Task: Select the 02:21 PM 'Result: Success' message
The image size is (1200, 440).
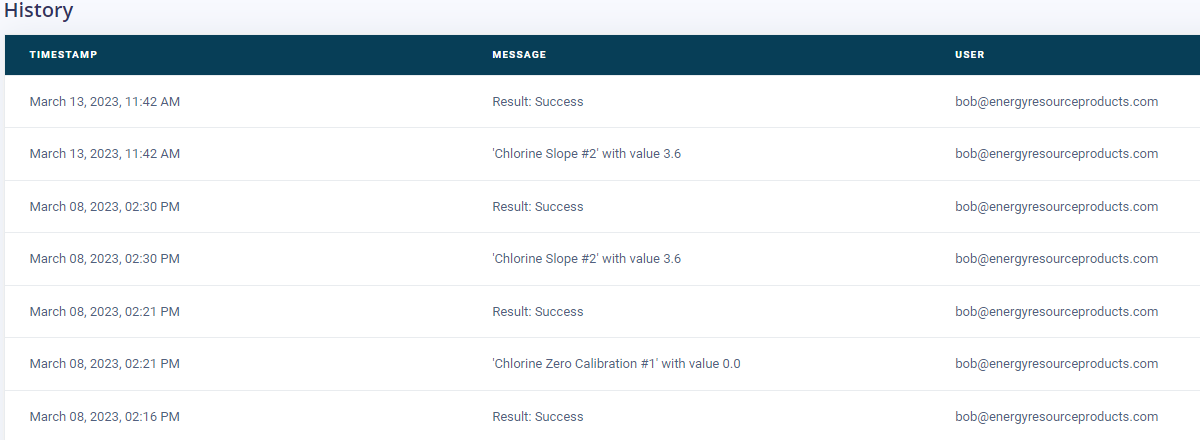Action: click(x=537, y=312)
